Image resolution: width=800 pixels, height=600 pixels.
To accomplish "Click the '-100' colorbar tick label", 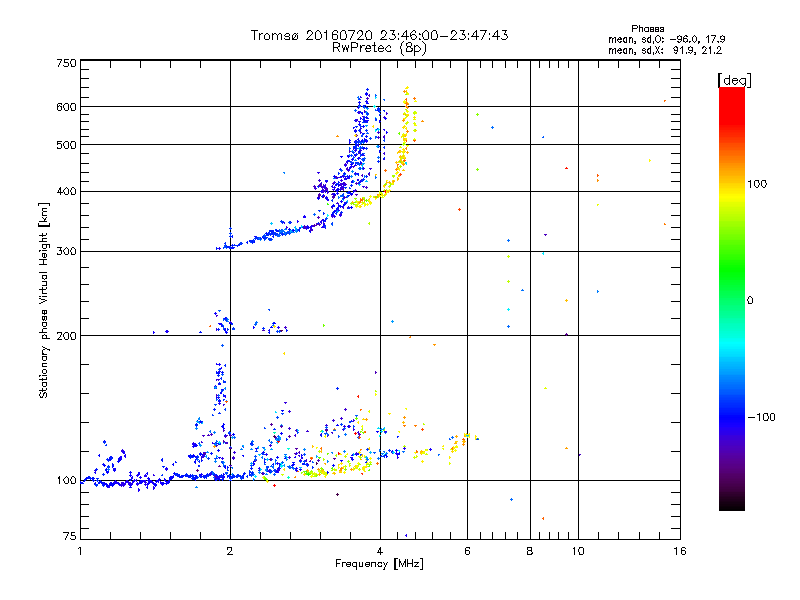I will tap(761, 417).
